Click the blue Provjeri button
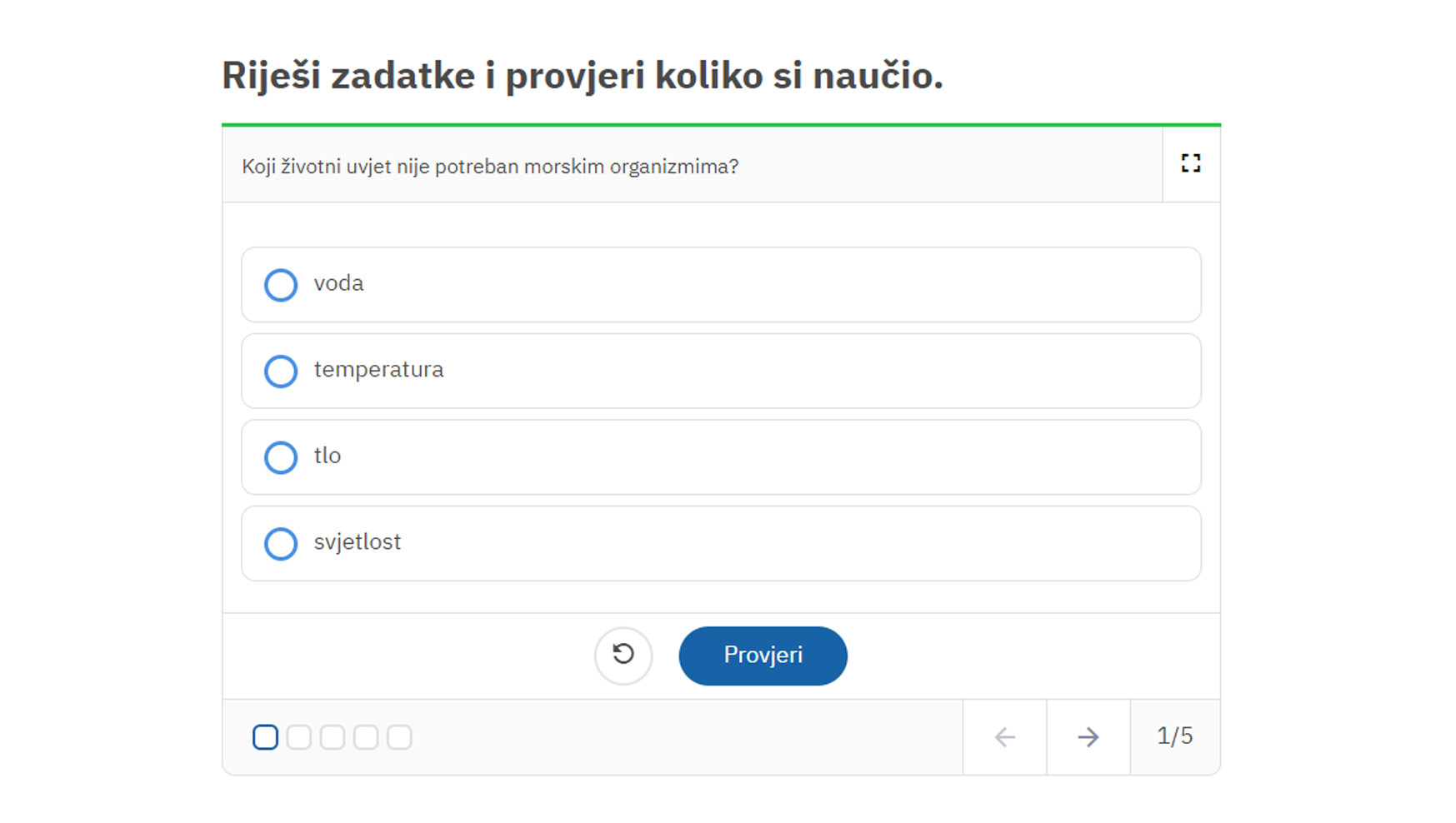This screenshot has height=823, width=1456. [763, 656]
